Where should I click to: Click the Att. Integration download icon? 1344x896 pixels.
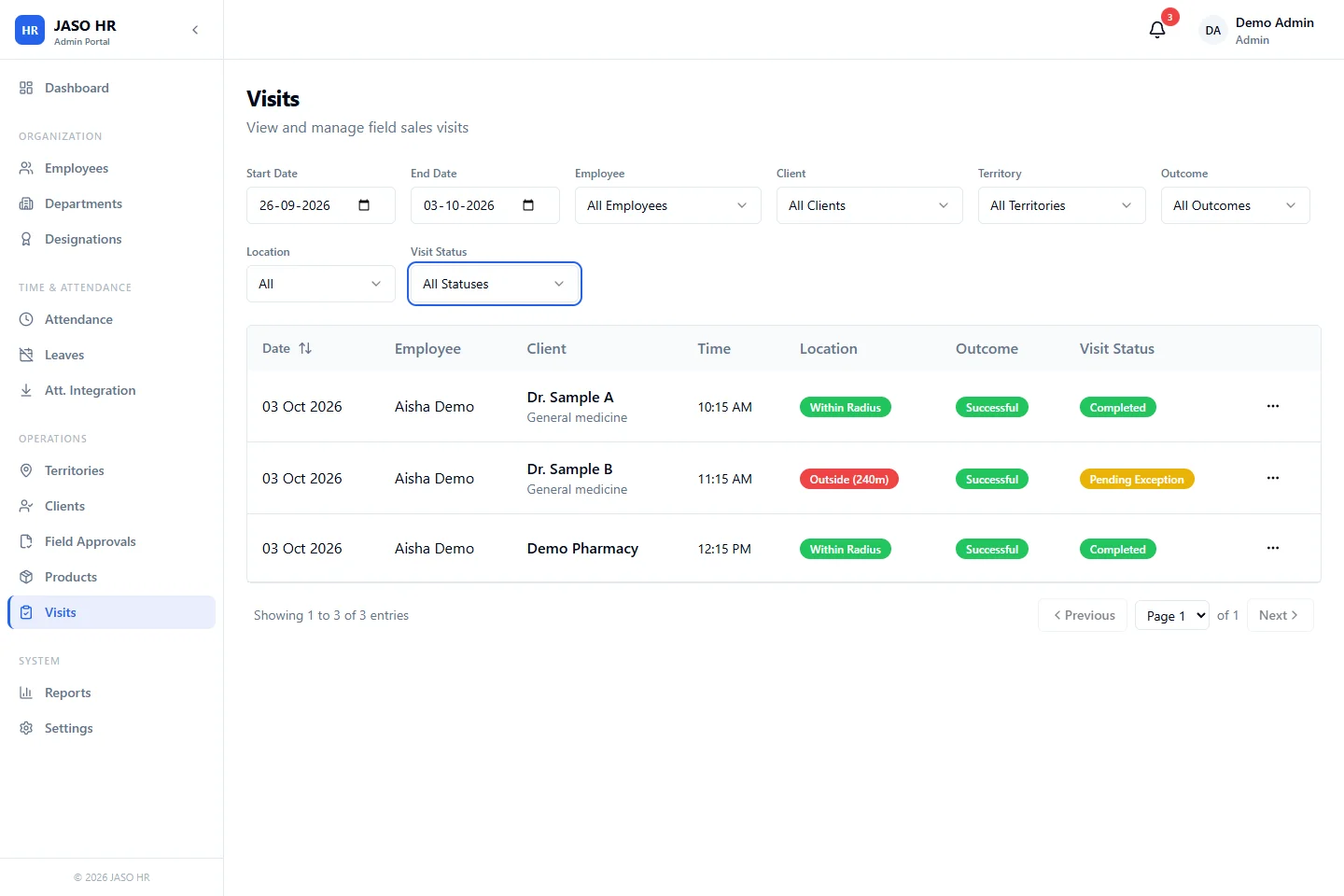point(26,390)
